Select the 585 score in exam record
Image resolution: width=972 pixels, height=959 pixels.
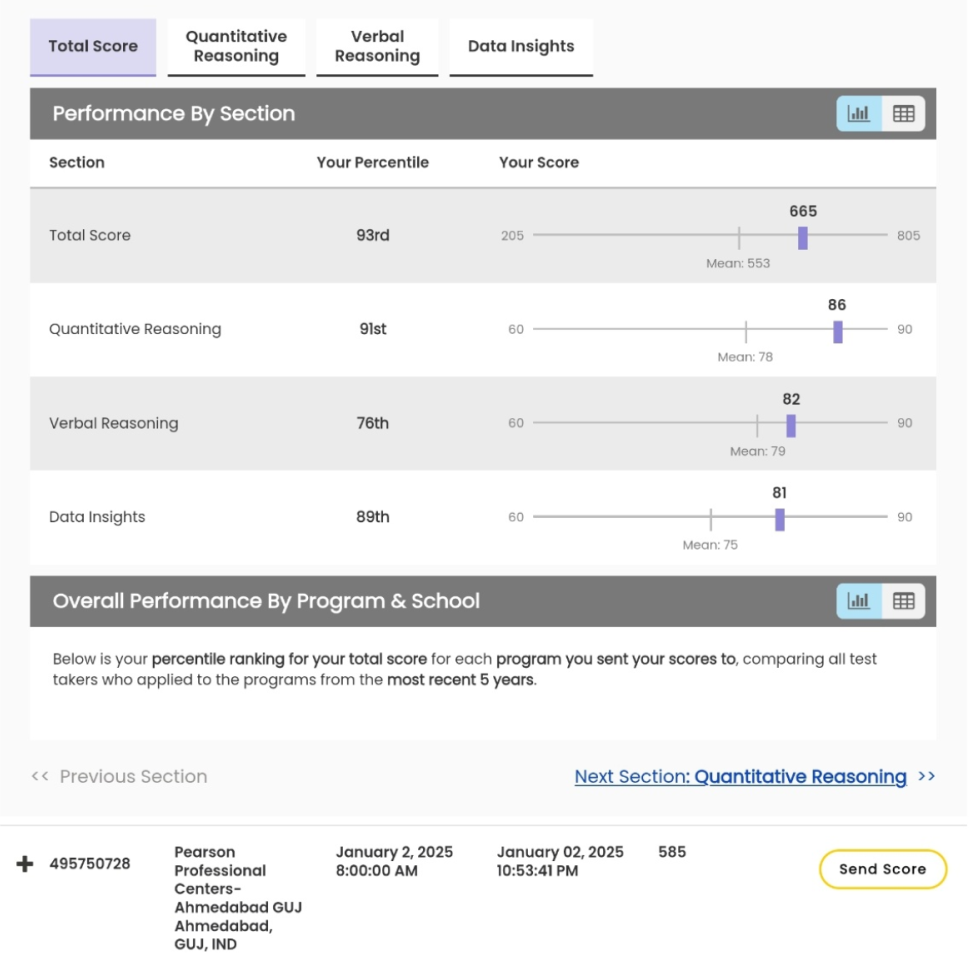pos(672,853)
